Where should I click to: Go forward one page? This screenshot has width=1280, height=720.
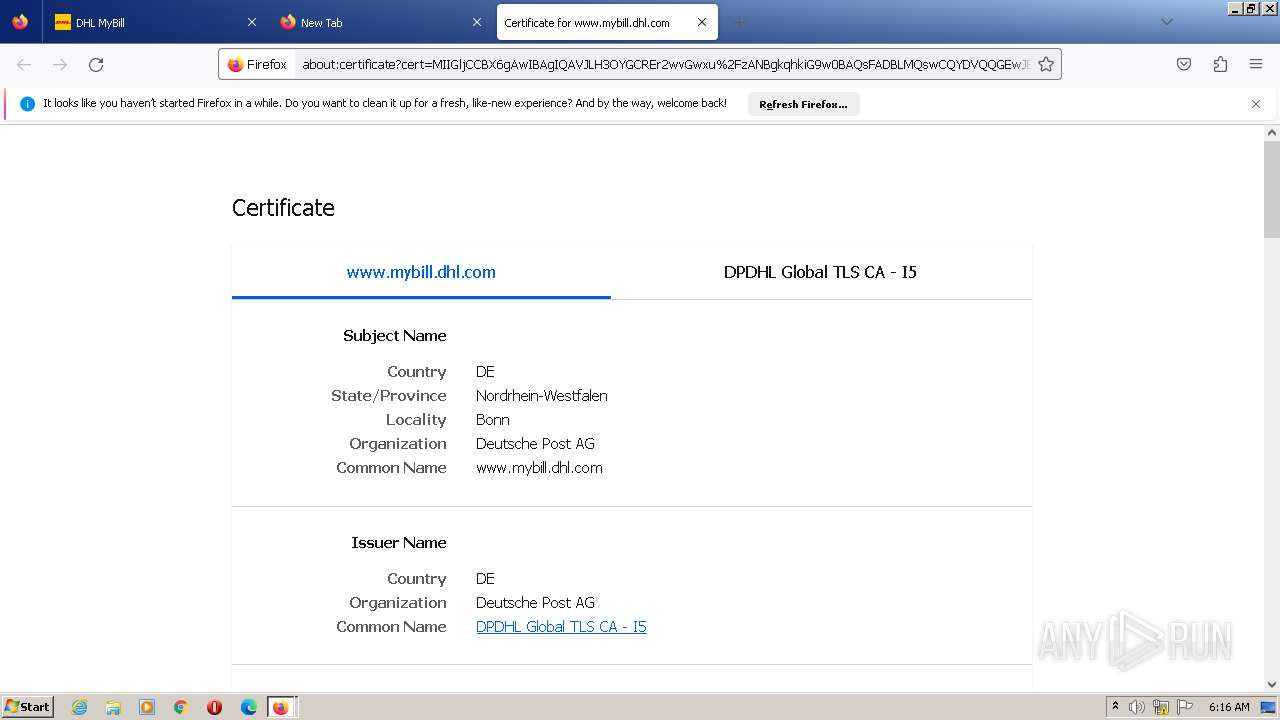(60, 64)
